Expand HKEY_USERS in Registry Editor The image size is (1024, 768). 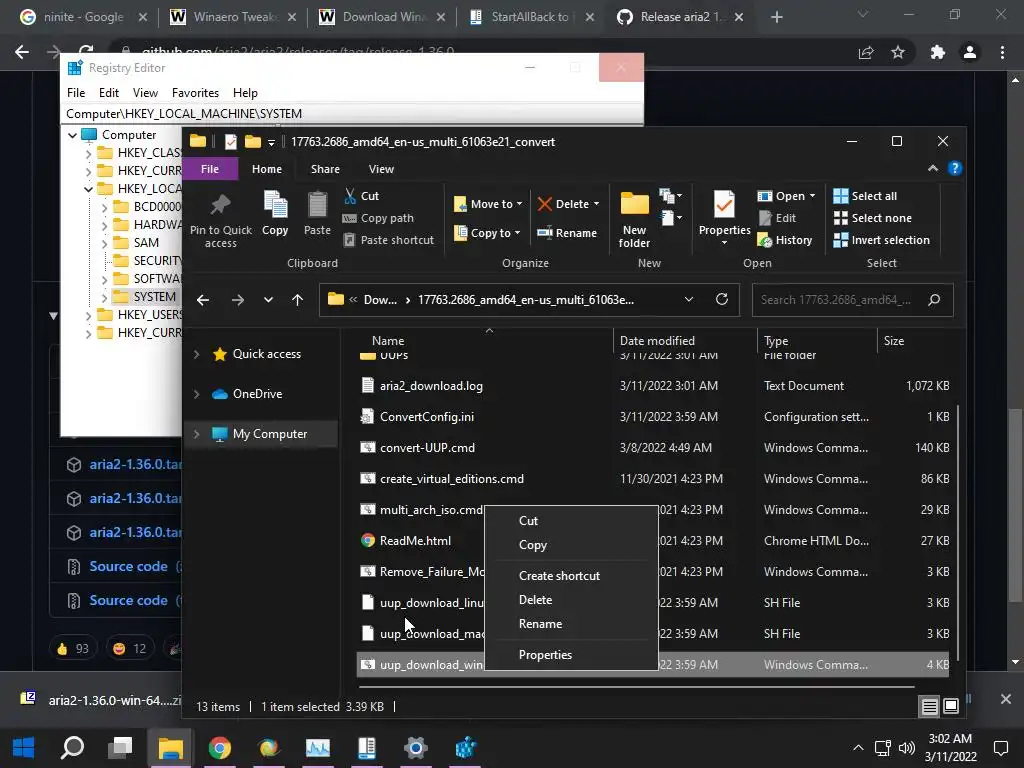[x=89, y=315]
